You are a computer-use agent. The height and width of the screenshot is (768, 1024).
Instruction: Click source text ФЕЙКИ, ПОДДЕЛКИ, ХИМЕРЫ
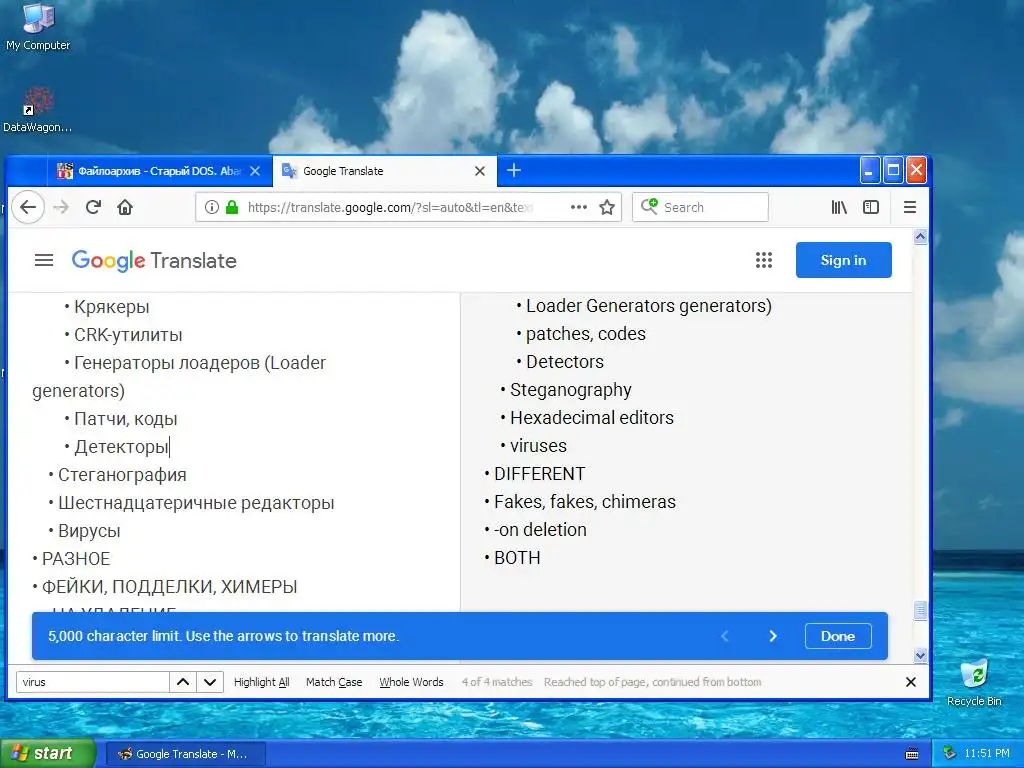169,586
